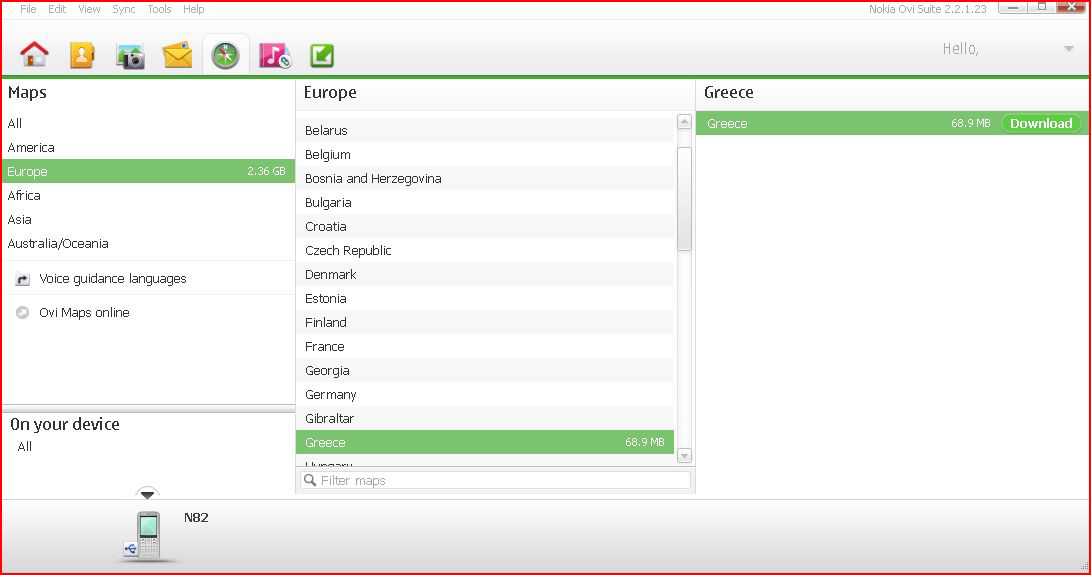
Task: Open Voice guidance languages
Action: point(113,278)
